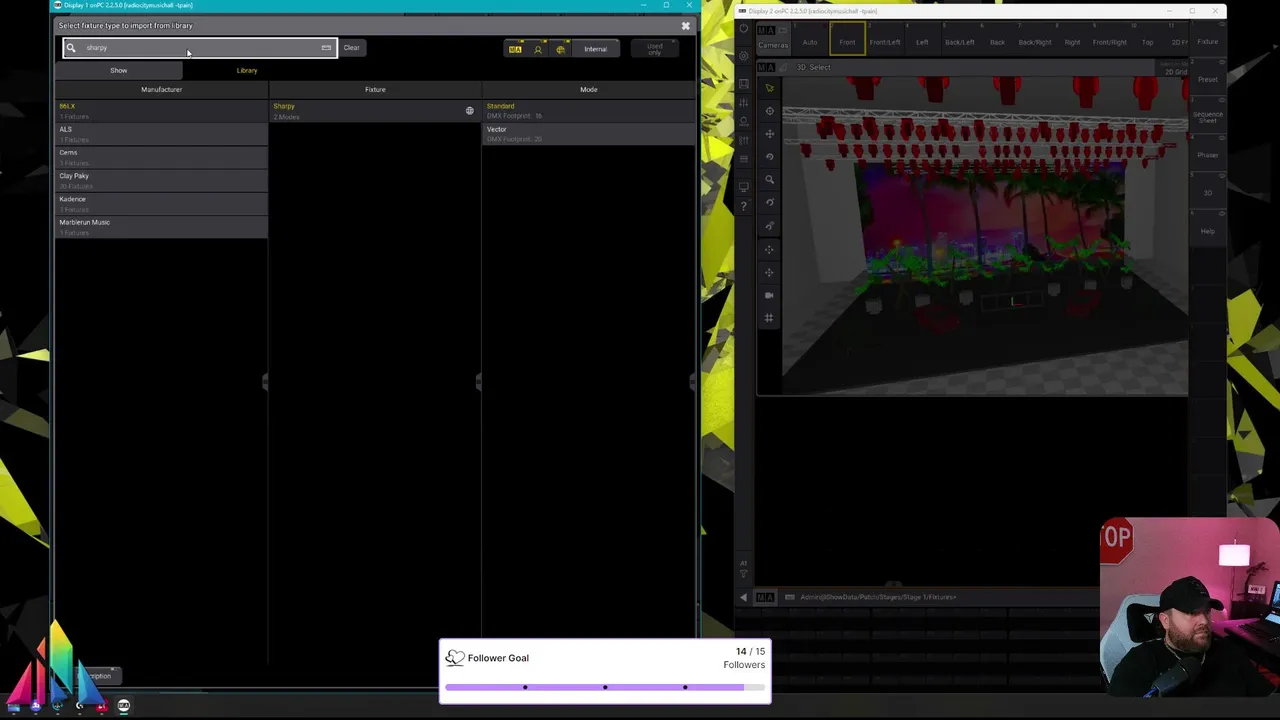The height and width of the screenshot is (720, 1280).
Task: Click the globe icon on Sharpy row
Action: 470,111
